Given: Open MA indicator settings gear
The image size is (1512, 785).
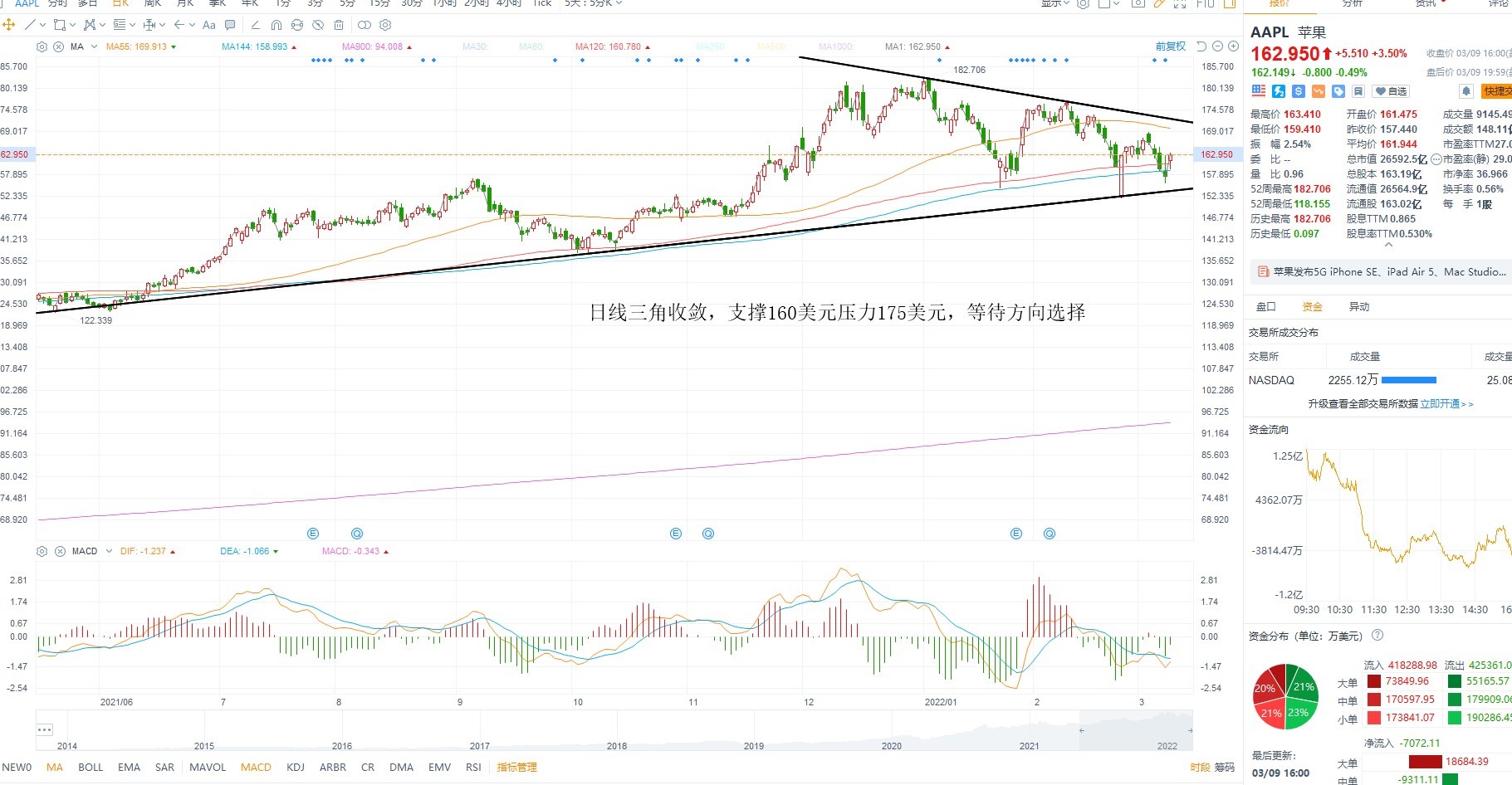Looking at the screenshot, I should [x=42, y=46].
